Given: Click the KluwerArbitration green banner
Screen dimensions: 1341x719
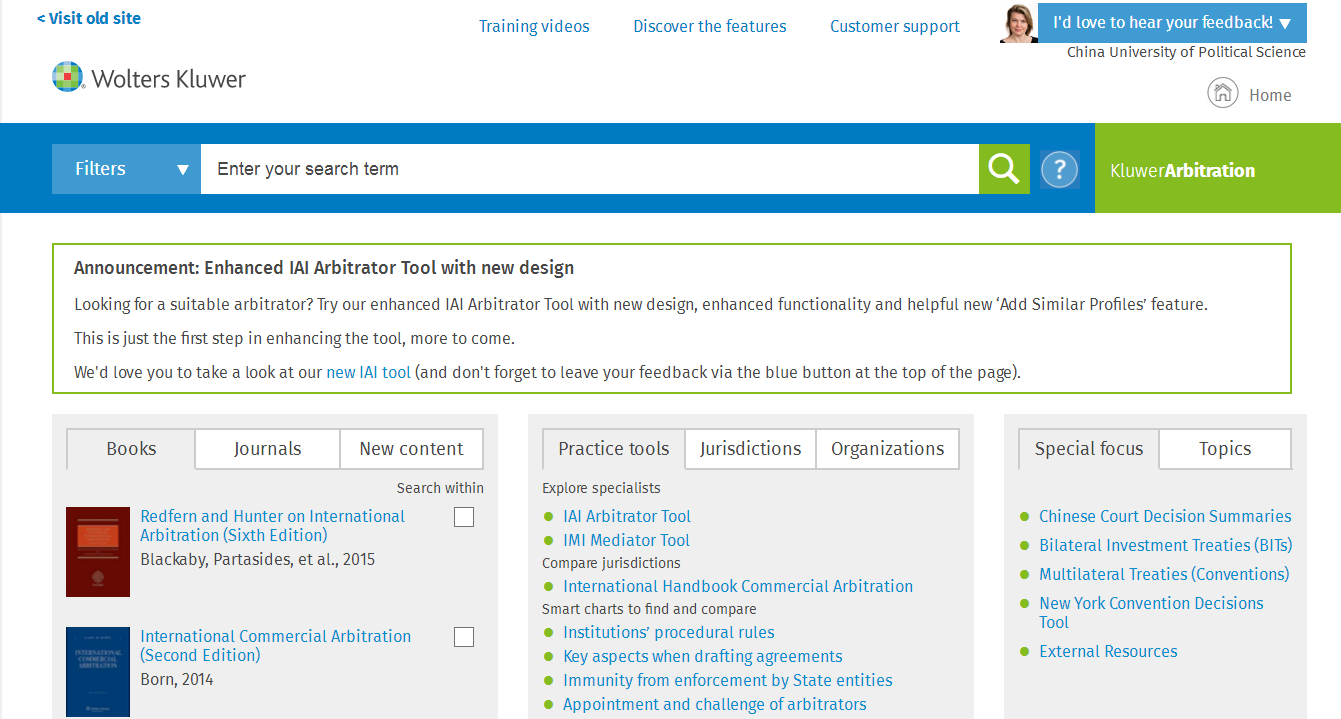Looking at the screenshot, I should pos(1218,168).
